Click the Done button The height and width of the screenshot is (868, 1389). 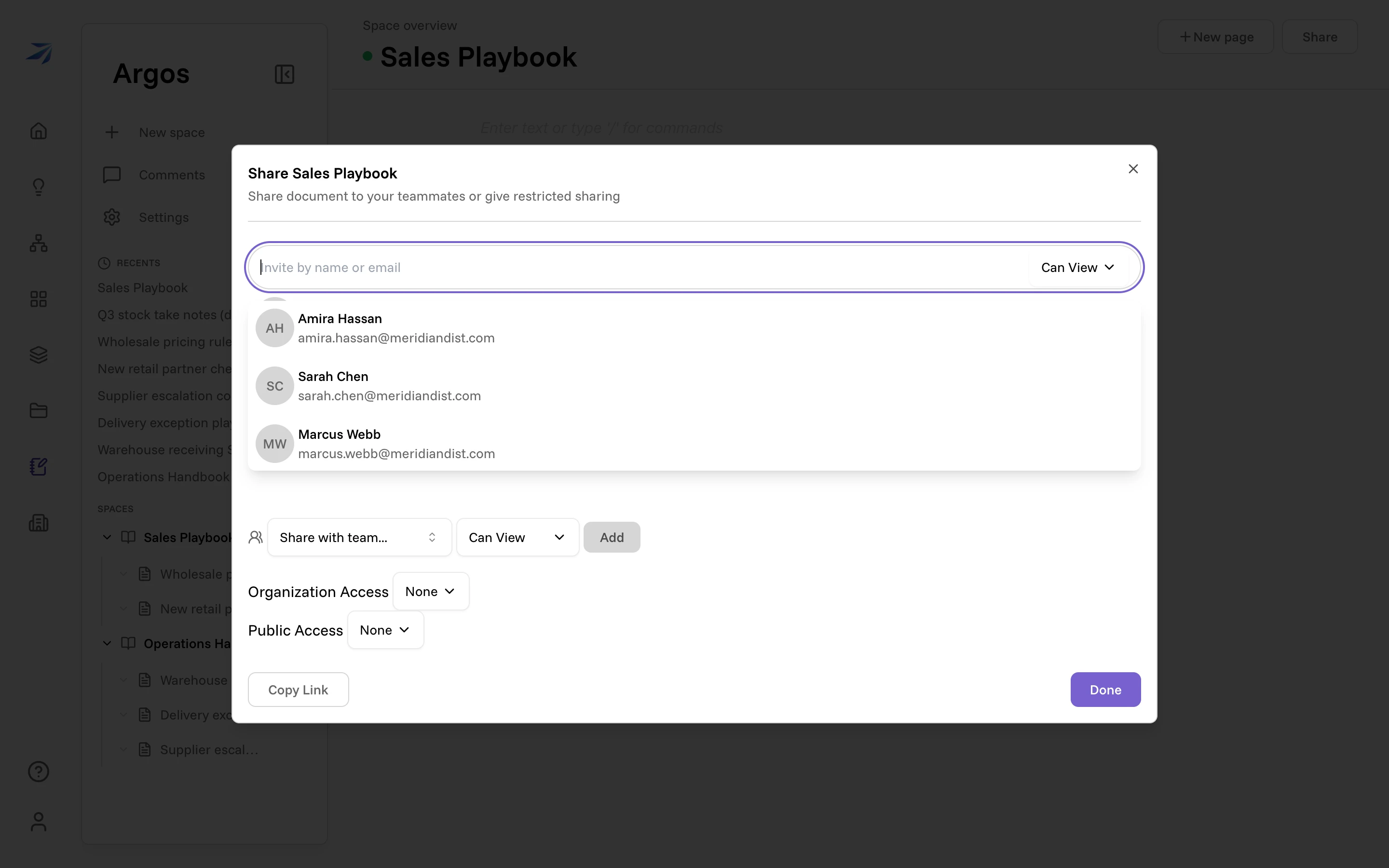click(x=1105, y=690)
